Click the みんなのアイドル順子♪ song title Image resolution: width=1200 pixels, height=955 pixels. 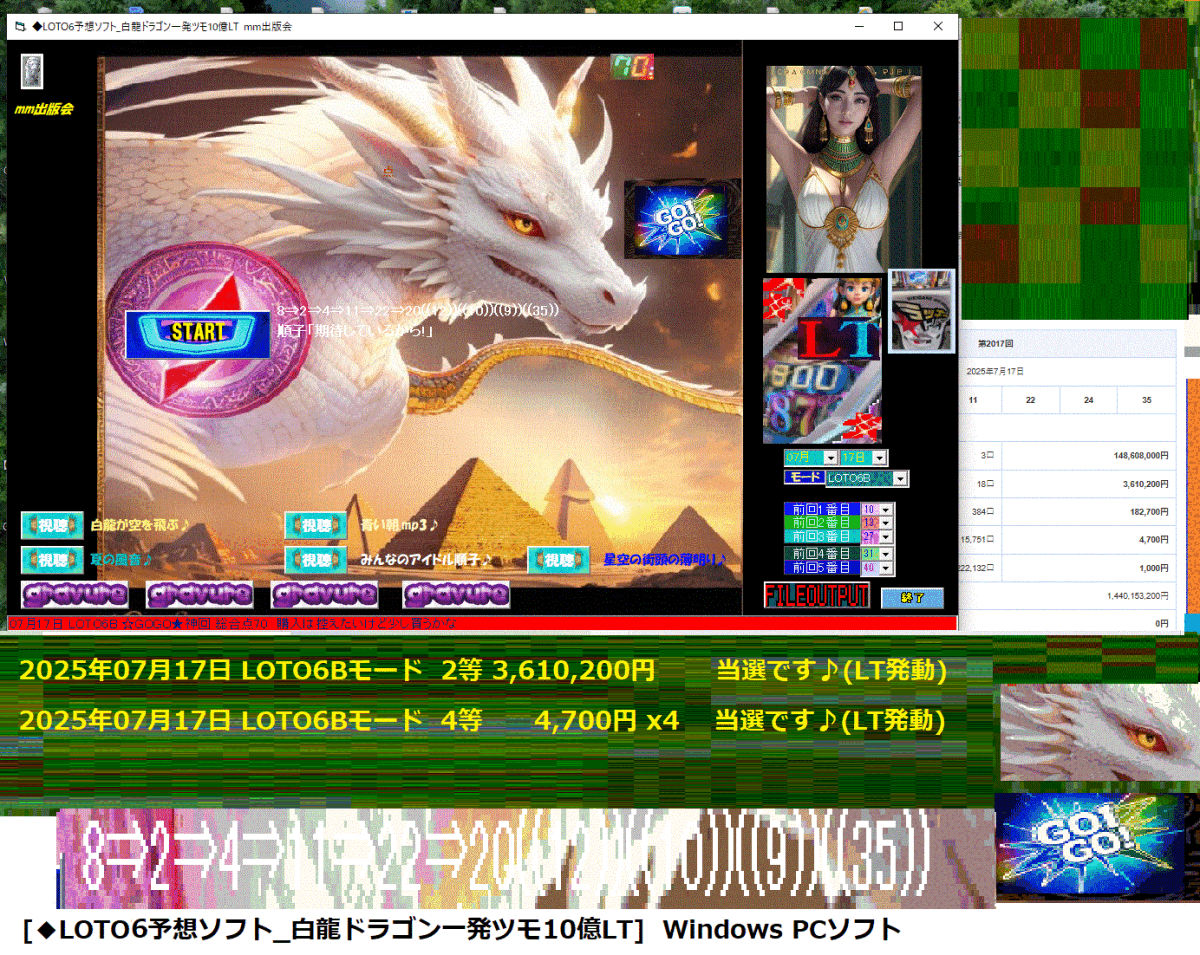click(x=426, y=559)
